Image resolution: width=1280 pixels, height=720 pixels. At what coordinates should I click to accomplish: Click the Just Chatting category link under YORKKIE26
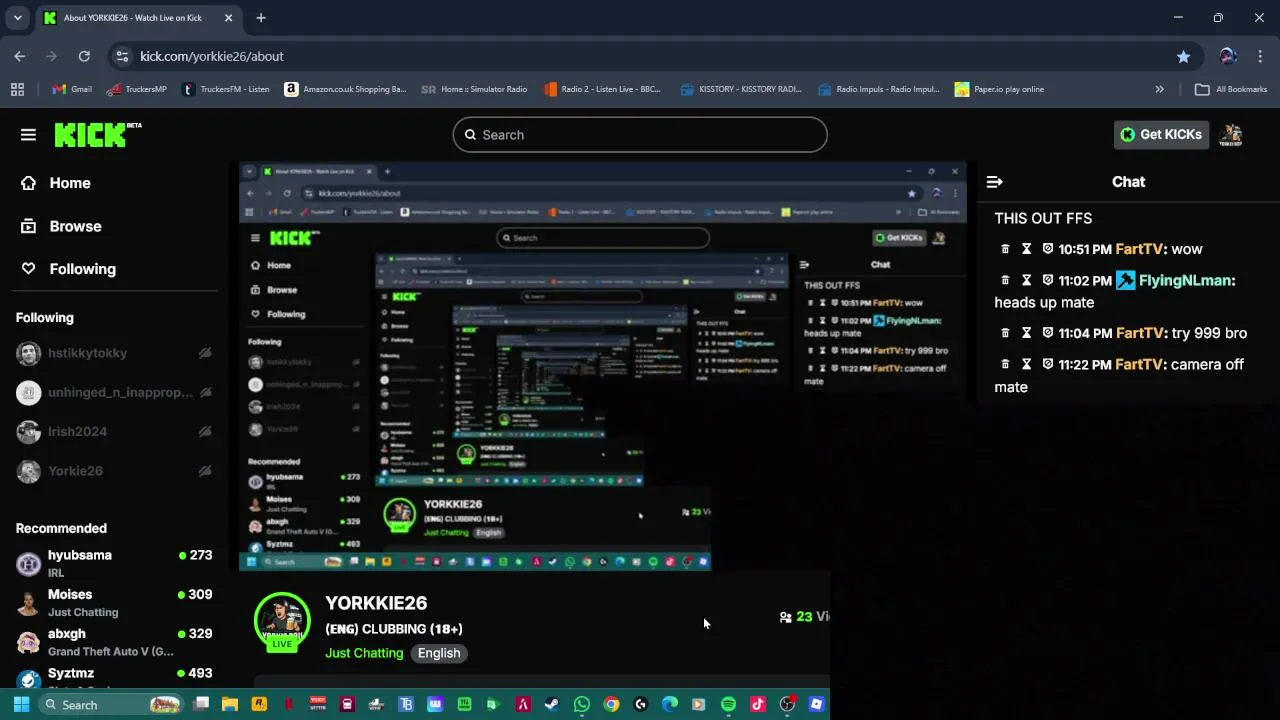click(x=364, y=653)
